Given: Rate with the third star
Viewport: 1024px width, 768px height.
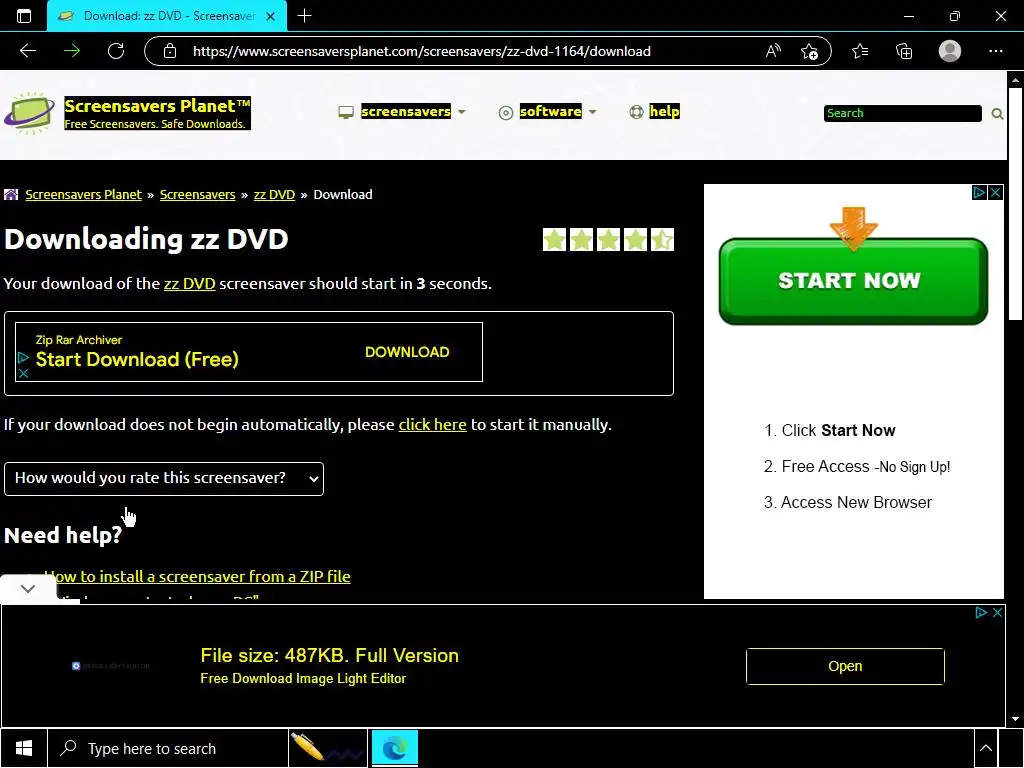Looking at the screenshot, I should click(608, 240).
